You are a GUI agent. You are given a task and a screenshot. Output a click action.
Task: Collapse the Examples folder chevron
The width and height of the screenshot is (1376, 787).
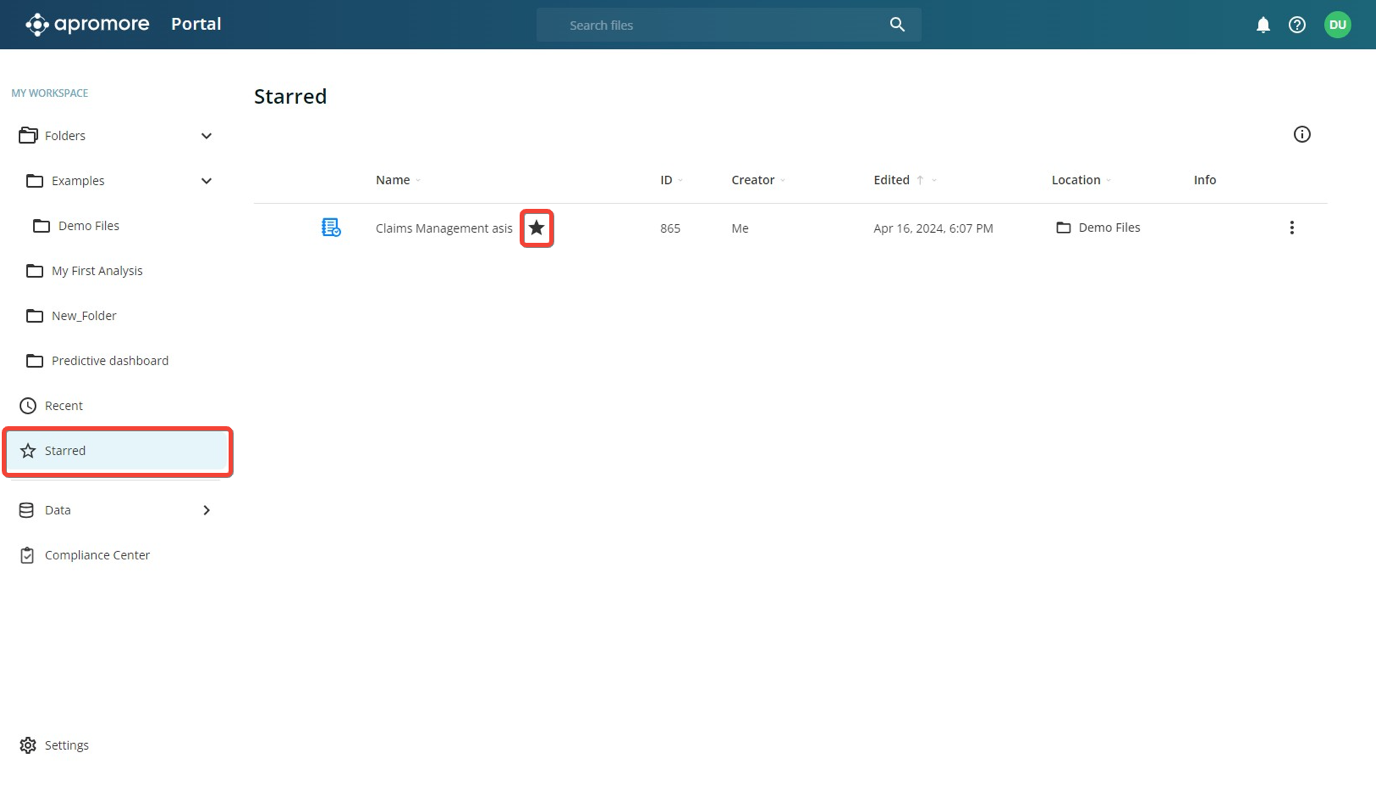click(x=206, y=181)
